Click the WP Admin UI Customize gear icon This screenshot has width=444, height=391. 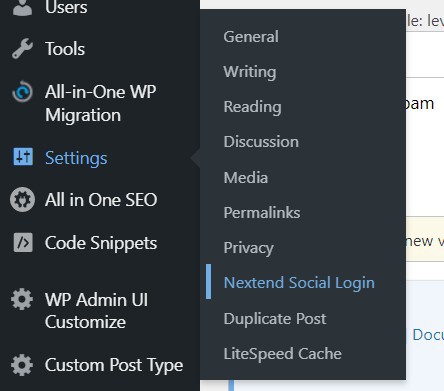pos(22,299)
